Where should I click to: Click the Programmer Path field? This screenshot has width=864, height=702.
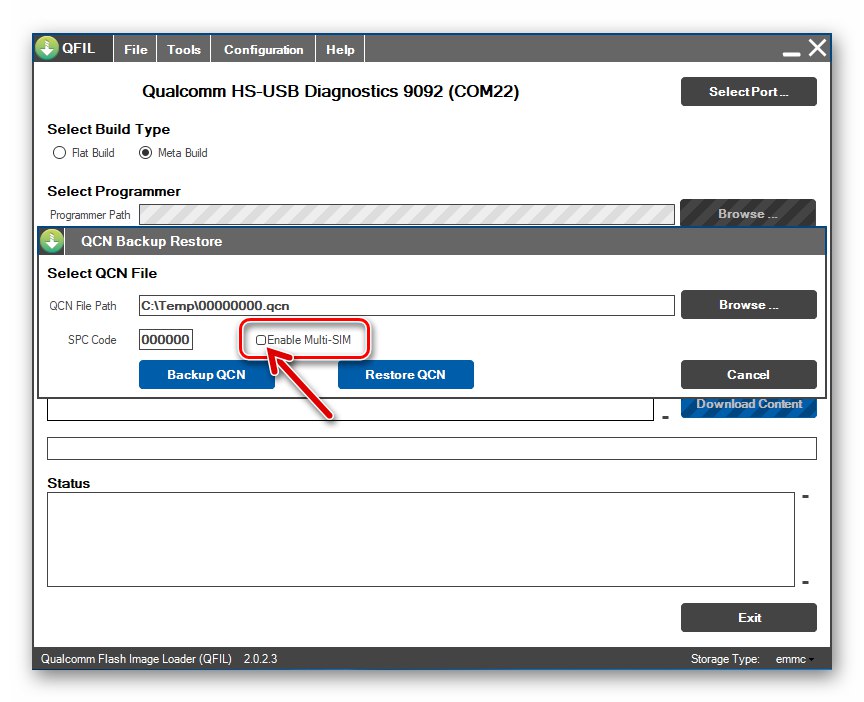[407, 214]
